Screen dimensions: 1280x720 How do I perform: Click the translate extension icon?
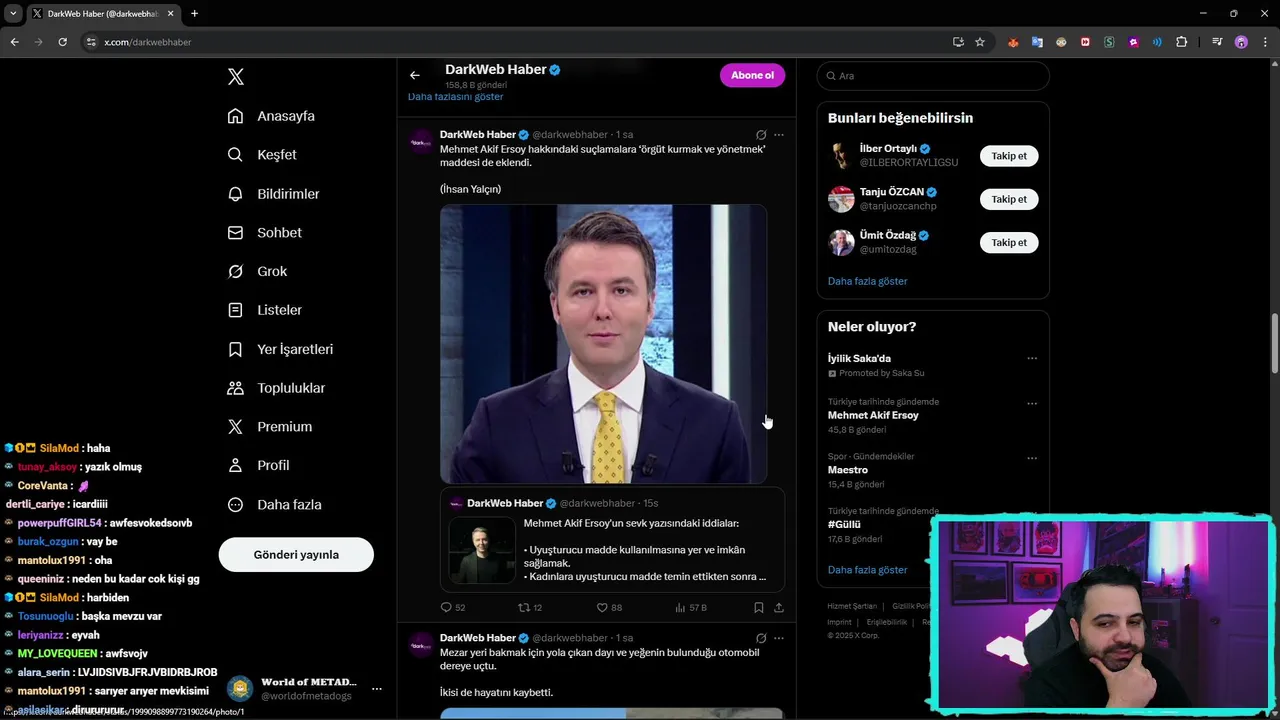[1037, 42]
